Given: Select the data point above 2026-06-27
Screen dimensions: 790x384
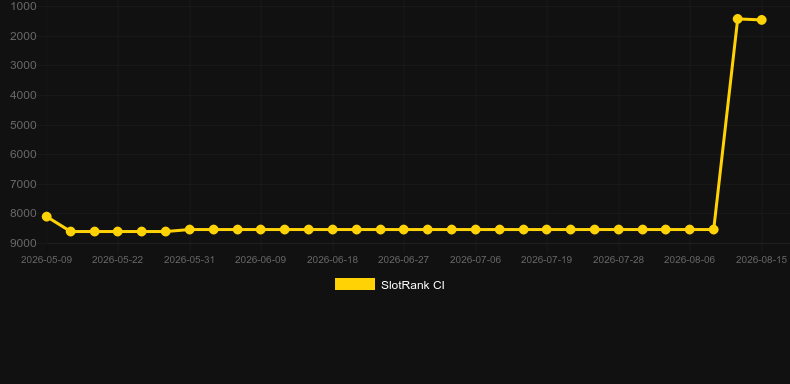Looking at the screenshot, I should [404, 229].
